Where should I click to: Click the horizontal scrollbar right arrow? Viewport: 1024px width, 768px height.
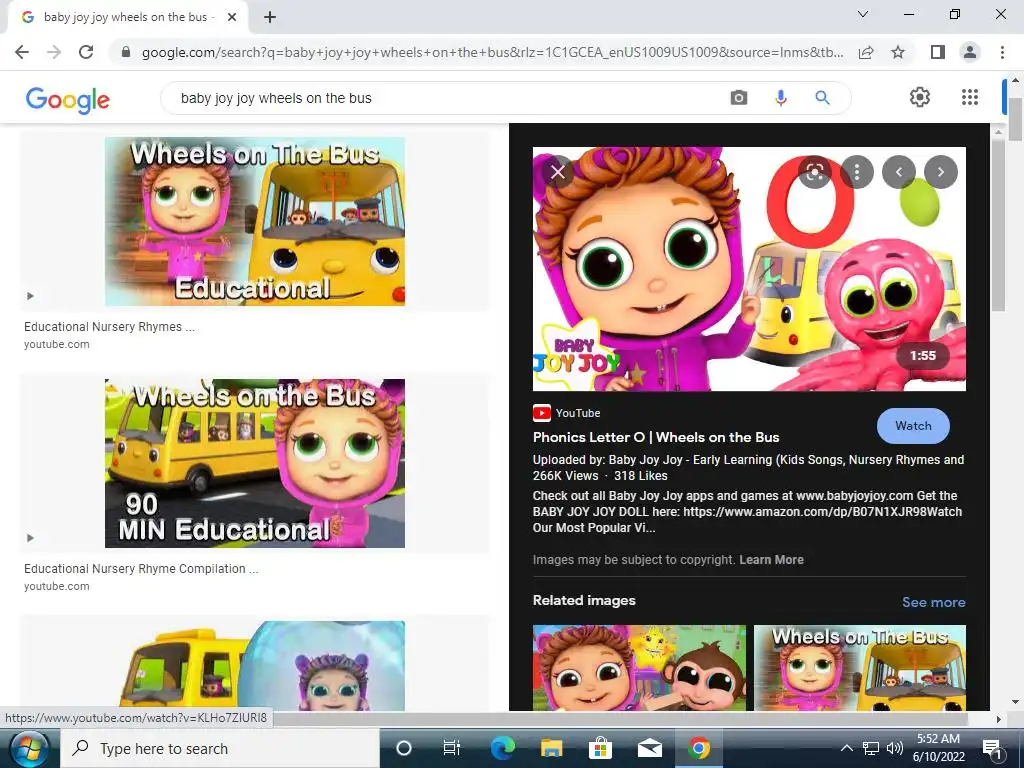[x=998, y=719]
